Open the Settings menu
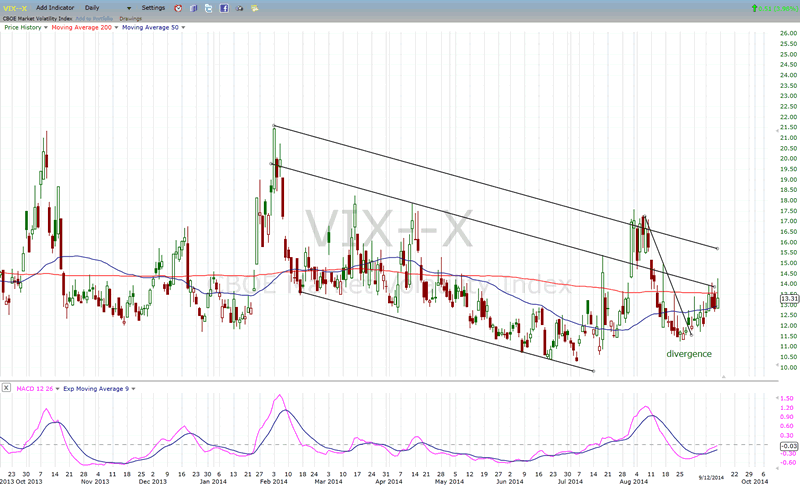 coord(153,8)
